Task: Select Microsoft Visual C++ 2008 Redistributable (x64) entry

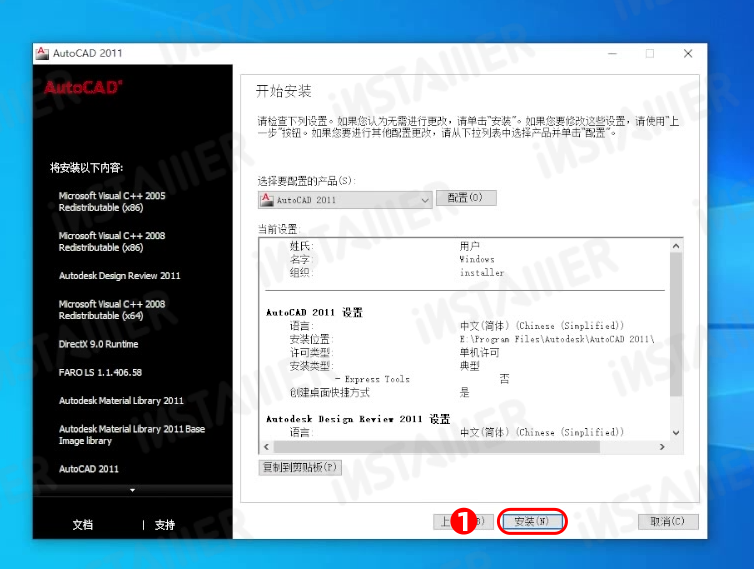Action: pos(112,310)
